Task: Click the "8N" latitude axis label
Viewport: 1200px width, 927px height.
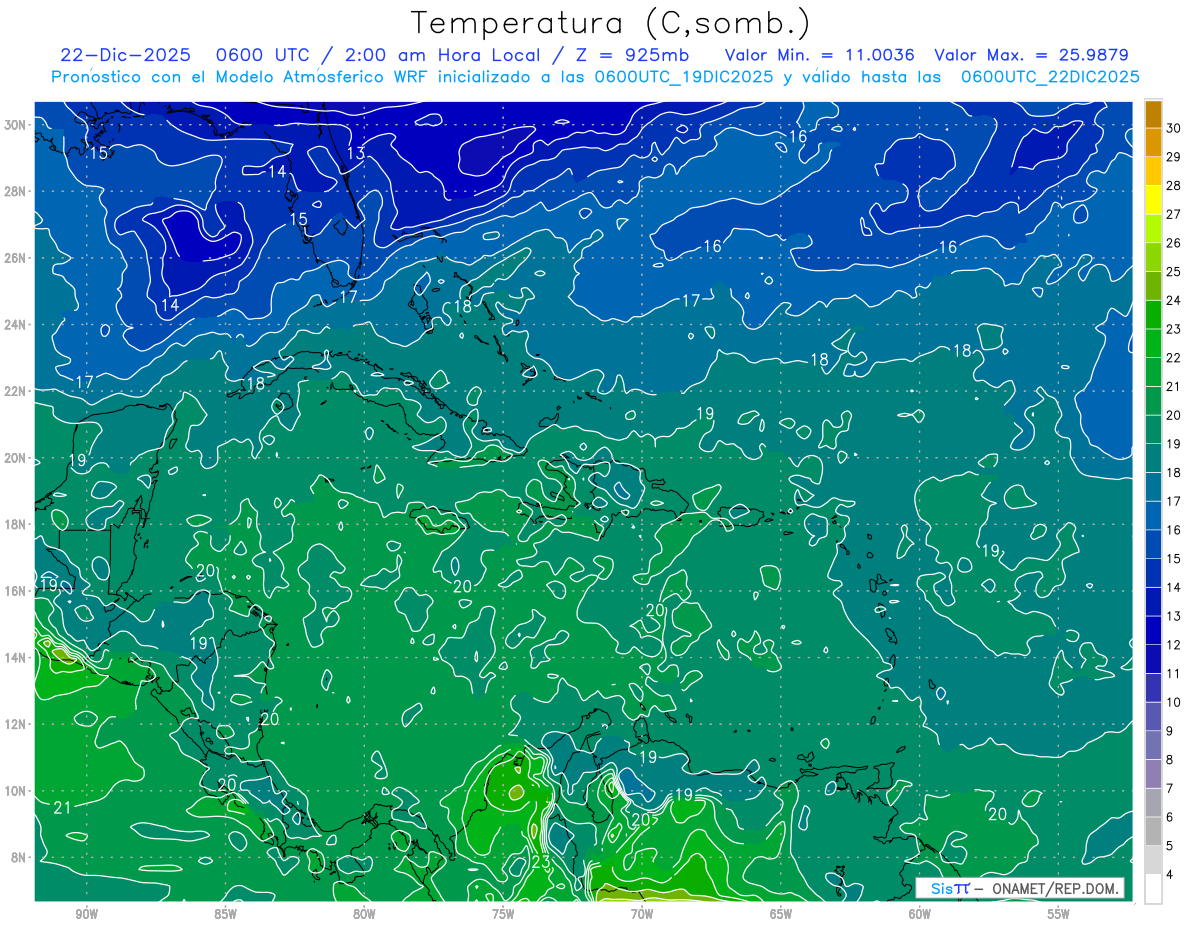Action: pos(20,857)
